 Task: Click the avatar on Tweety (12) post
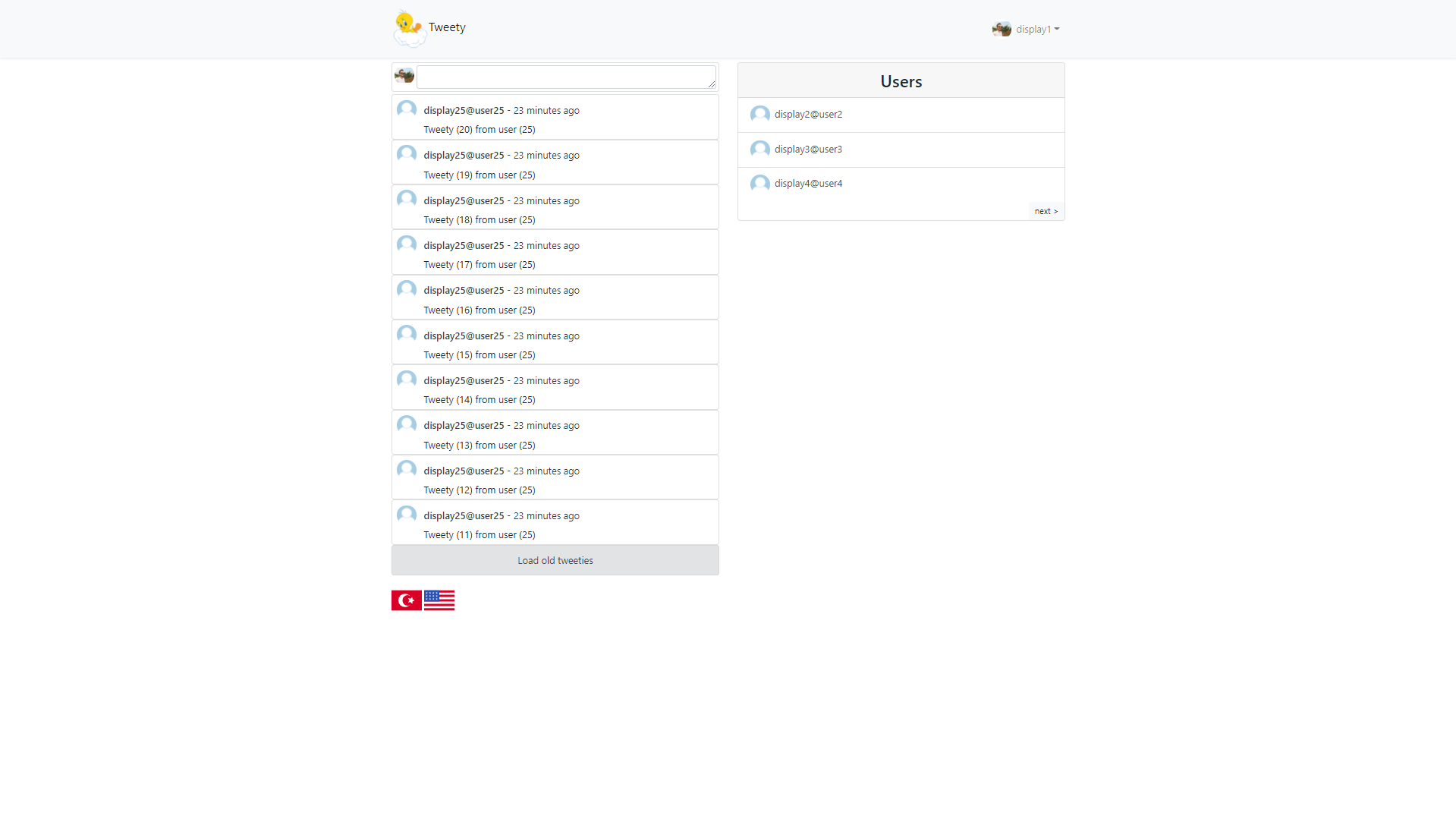(407, 470)
